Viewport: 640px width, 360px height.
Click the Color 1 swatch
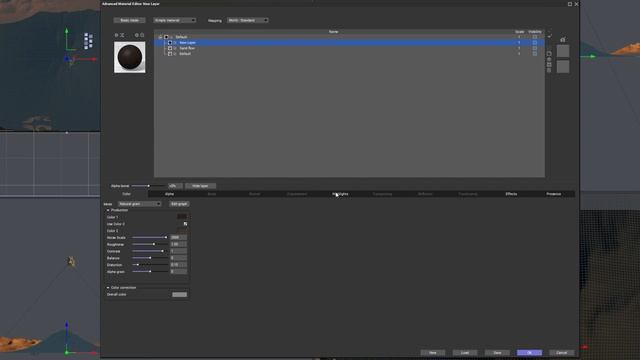(182, 217)
